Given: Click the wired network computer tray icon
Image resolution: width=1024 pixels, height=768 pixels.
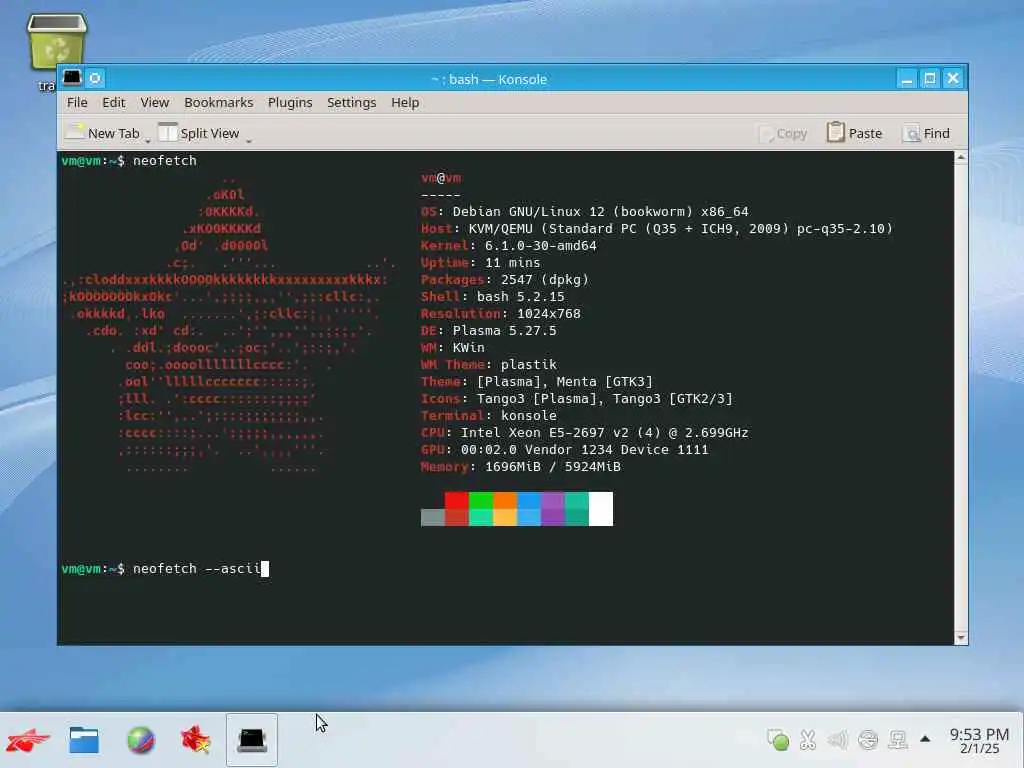Looking at the screenshot, I should pos(898,739).
